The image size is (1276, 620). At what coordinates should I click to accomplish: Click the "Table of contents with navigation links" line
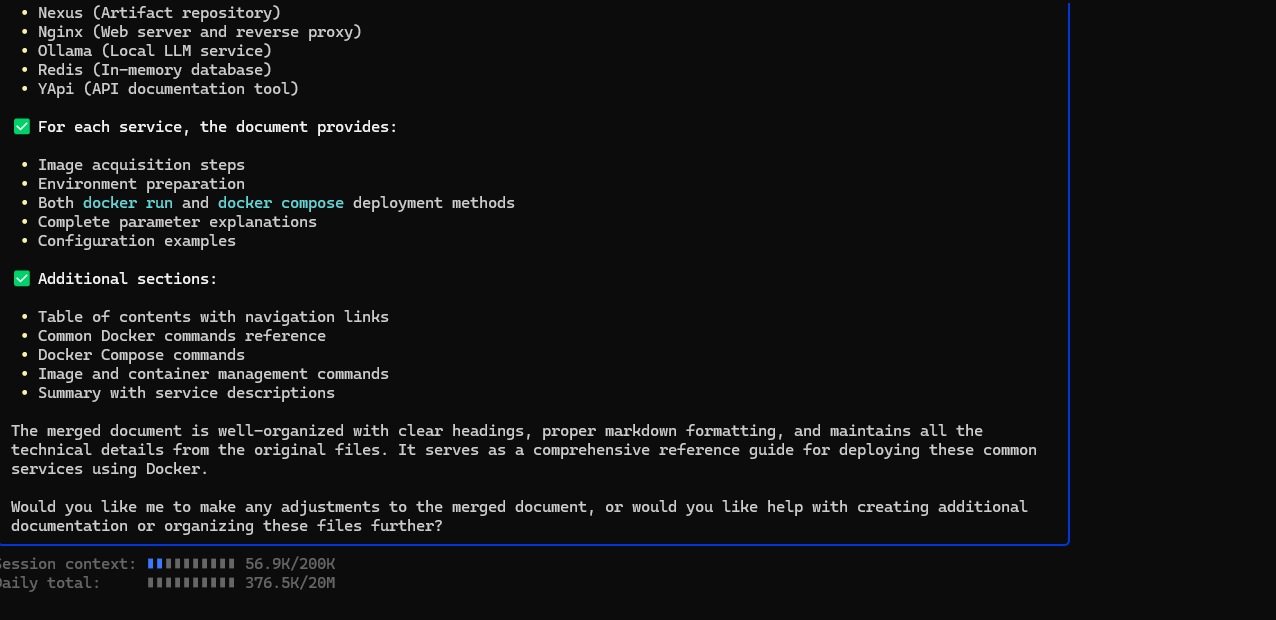[213, 317]
